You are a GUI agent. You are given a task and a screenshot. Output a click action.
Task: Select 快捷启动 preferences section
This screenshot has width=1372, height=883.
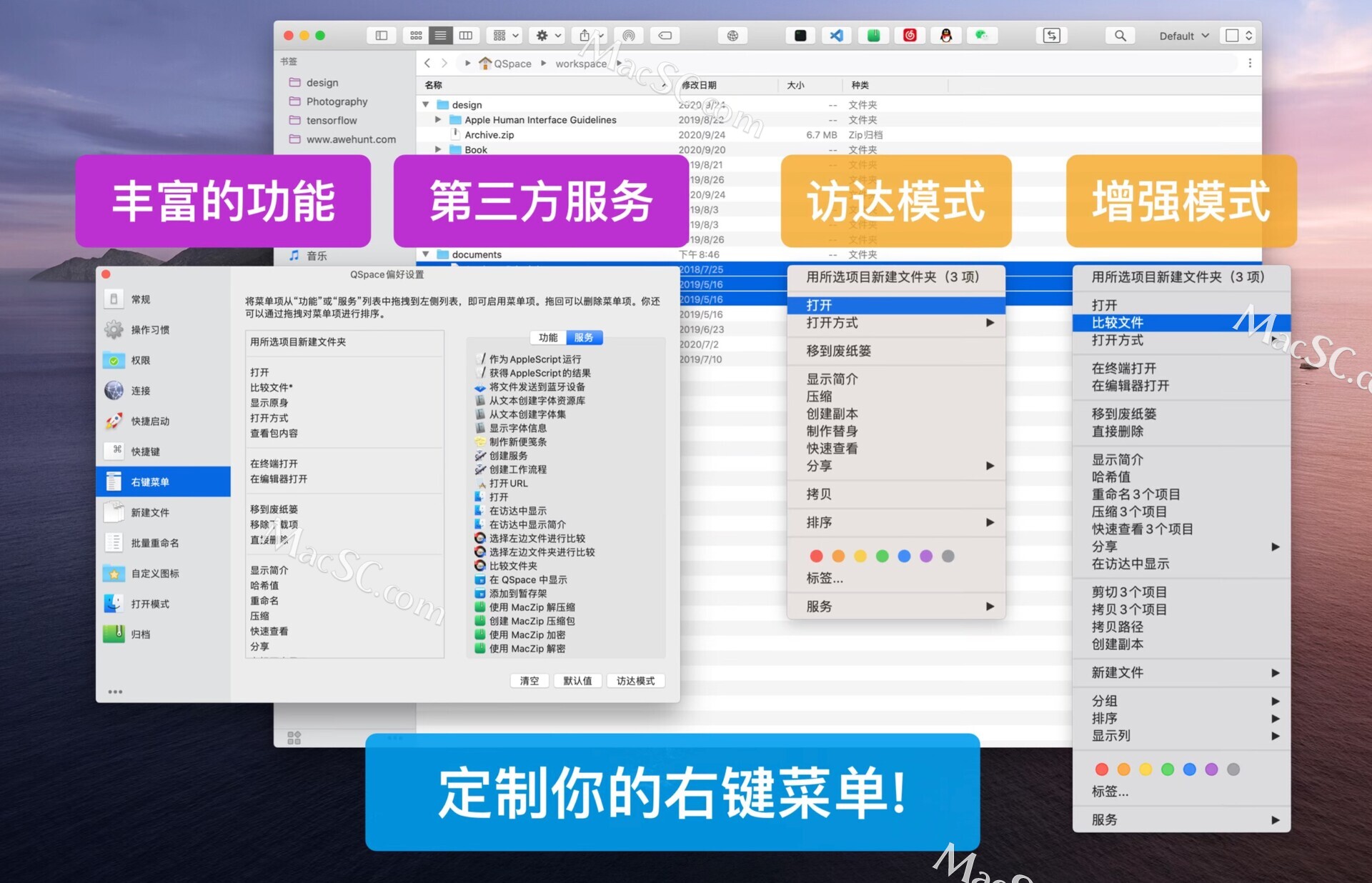pos(164,421)
